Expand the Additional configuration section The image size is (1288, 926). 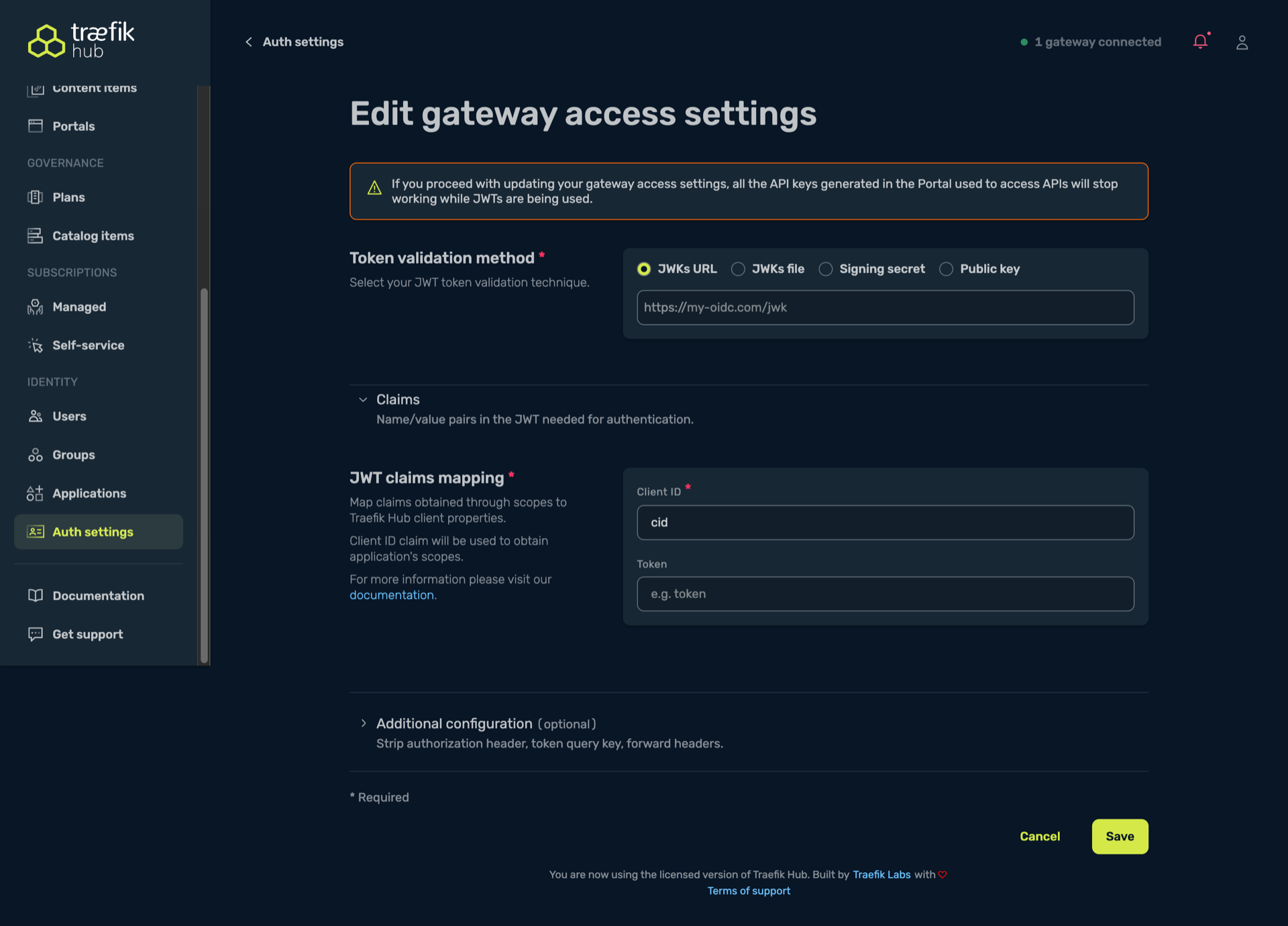pos(363,723)
